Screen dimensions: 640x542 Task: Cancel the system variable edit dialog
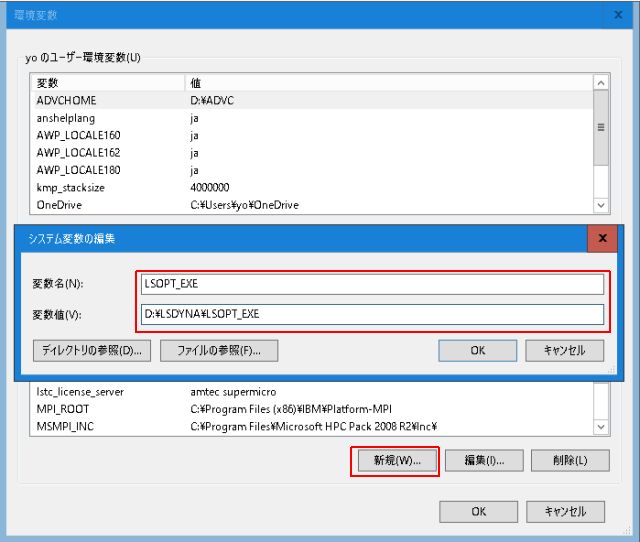coord(564,351)
